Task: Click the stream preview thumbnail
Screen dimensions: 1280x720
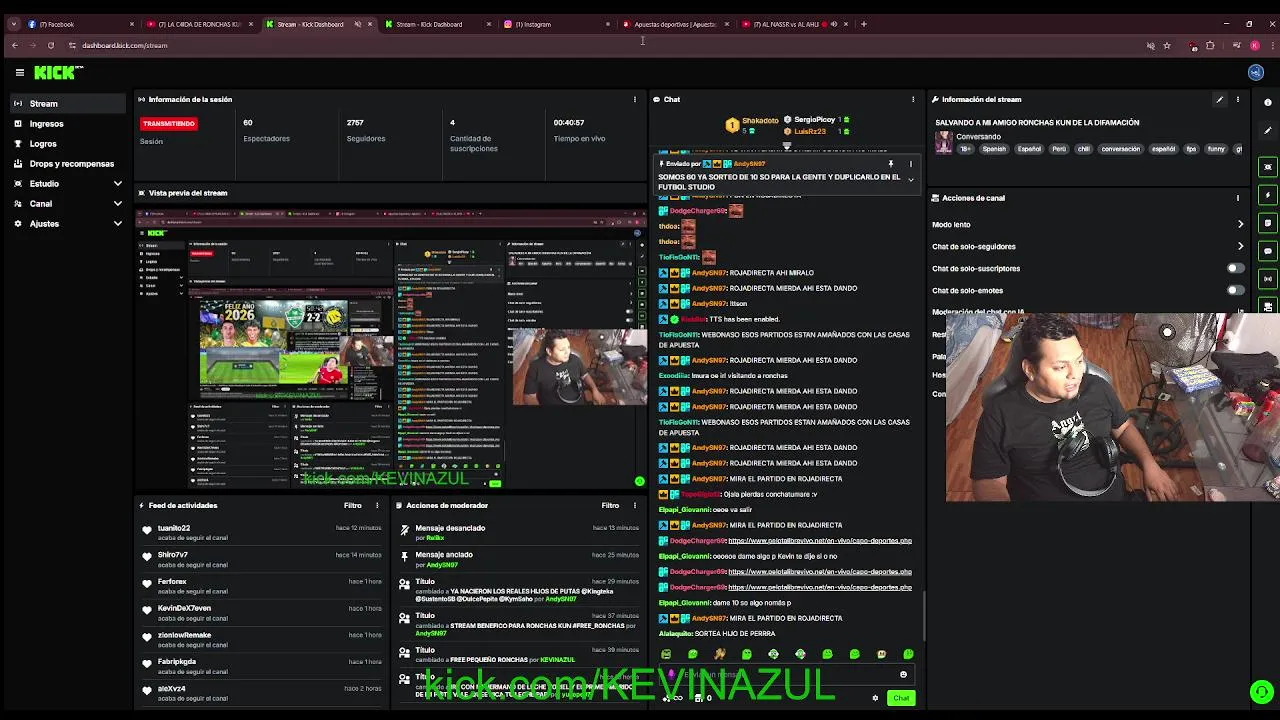Action: click(x=391, y=349)
